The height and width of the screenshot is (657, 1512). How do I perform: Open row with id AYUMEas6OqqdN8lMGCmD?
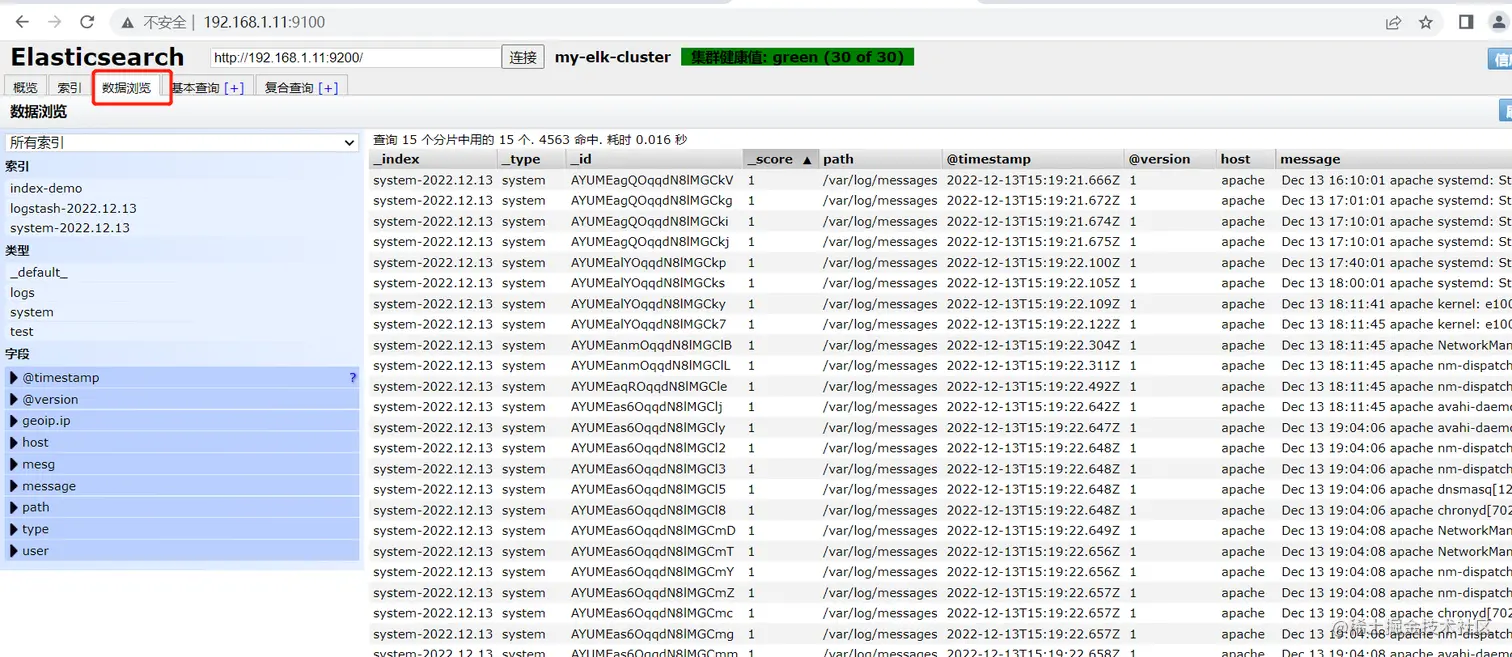pyautogui.click(x=653, y=531)
